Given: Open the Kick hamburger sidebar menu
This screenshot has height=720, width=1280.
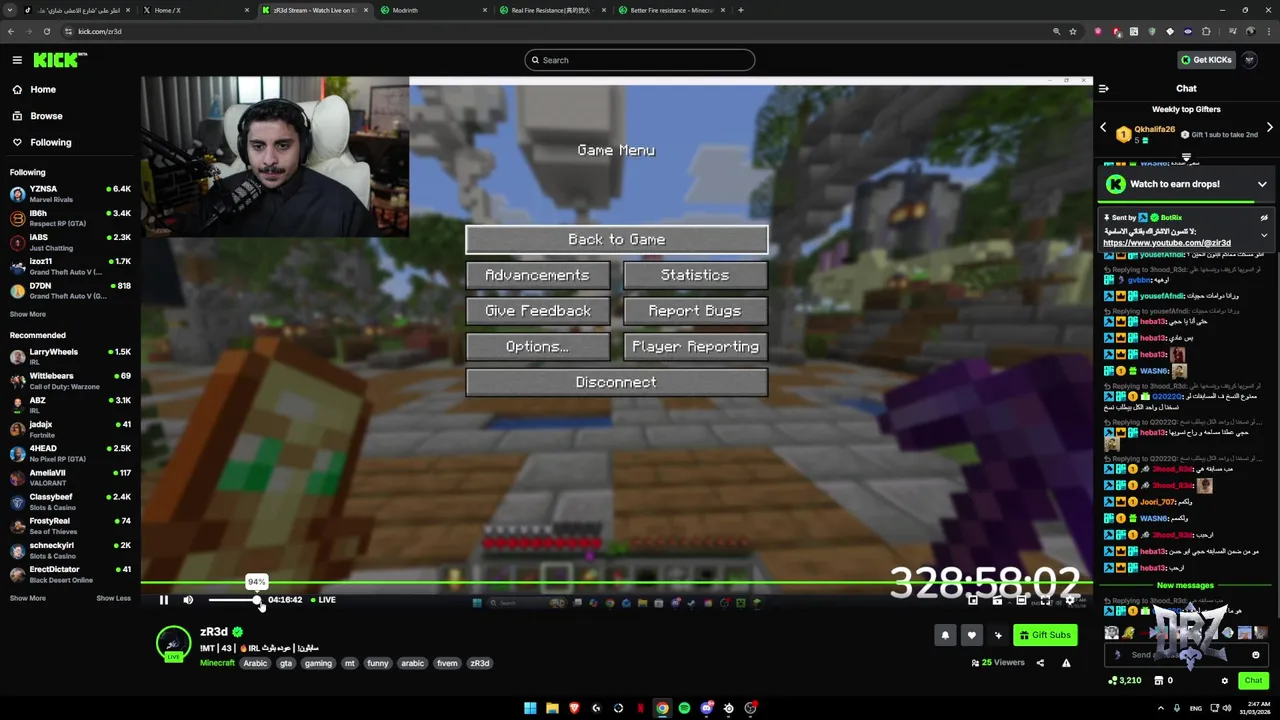Looking at the screenshot, I should (x=17, y=60).
